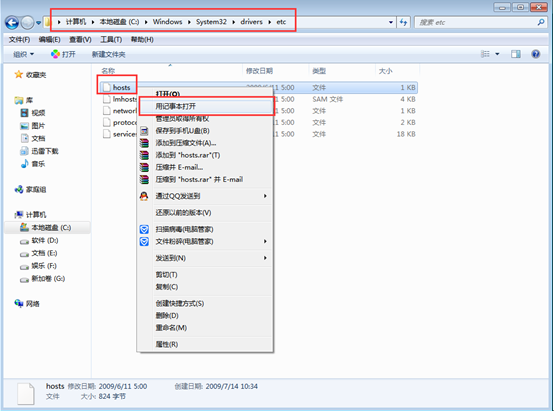Toggle the preview pane icon
This screenshot has height=411, width=554.
click(x=516, y=54)
